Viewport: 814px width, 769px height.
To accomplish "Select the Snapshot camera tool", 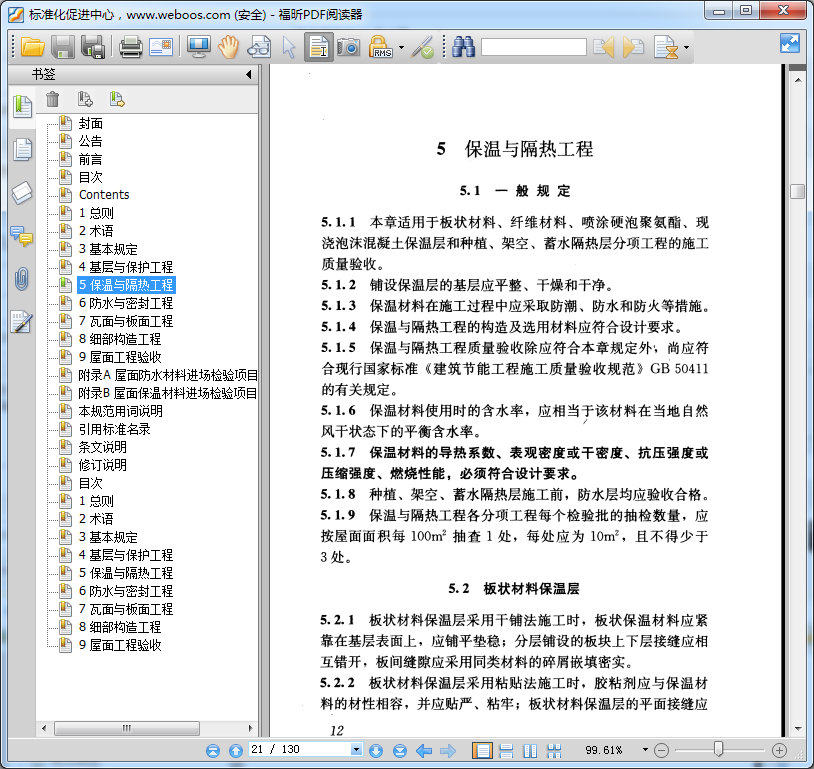I will pos(348,47).
